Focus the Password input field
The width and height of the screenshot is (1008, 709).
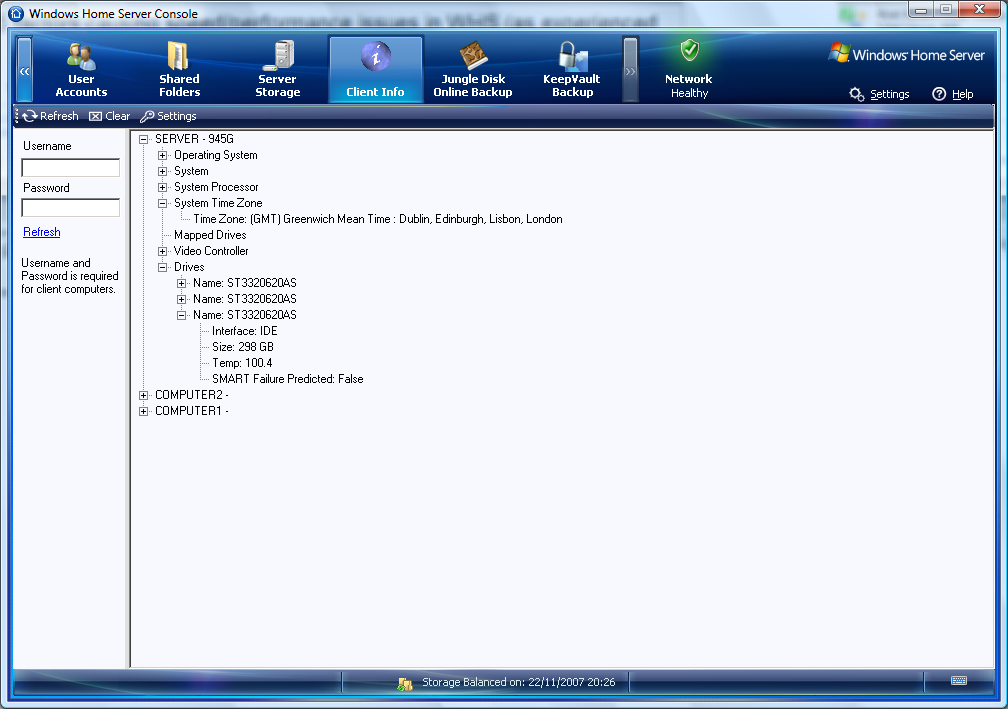tap(71, 208)
